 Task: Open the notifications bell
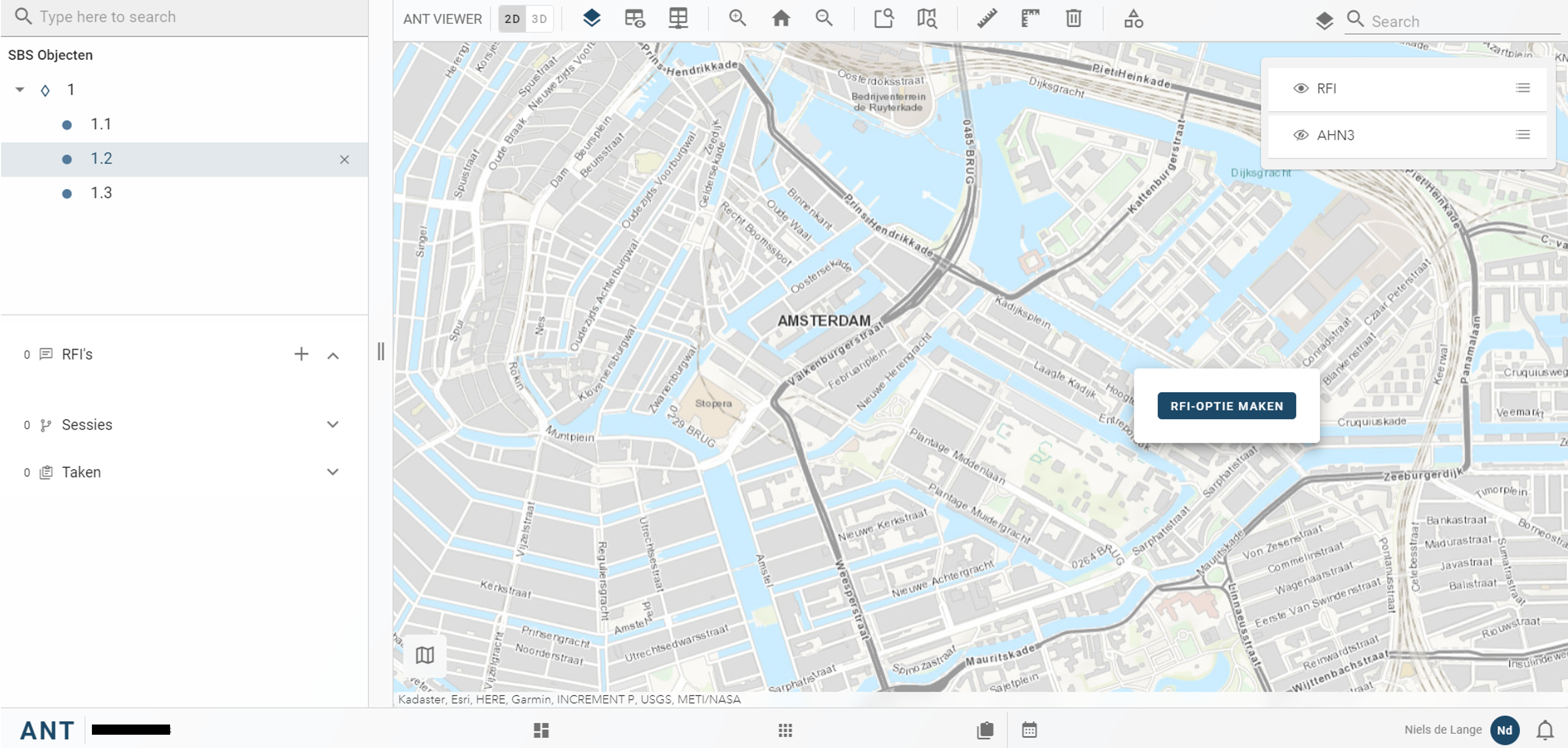(x=1545, y=729)
